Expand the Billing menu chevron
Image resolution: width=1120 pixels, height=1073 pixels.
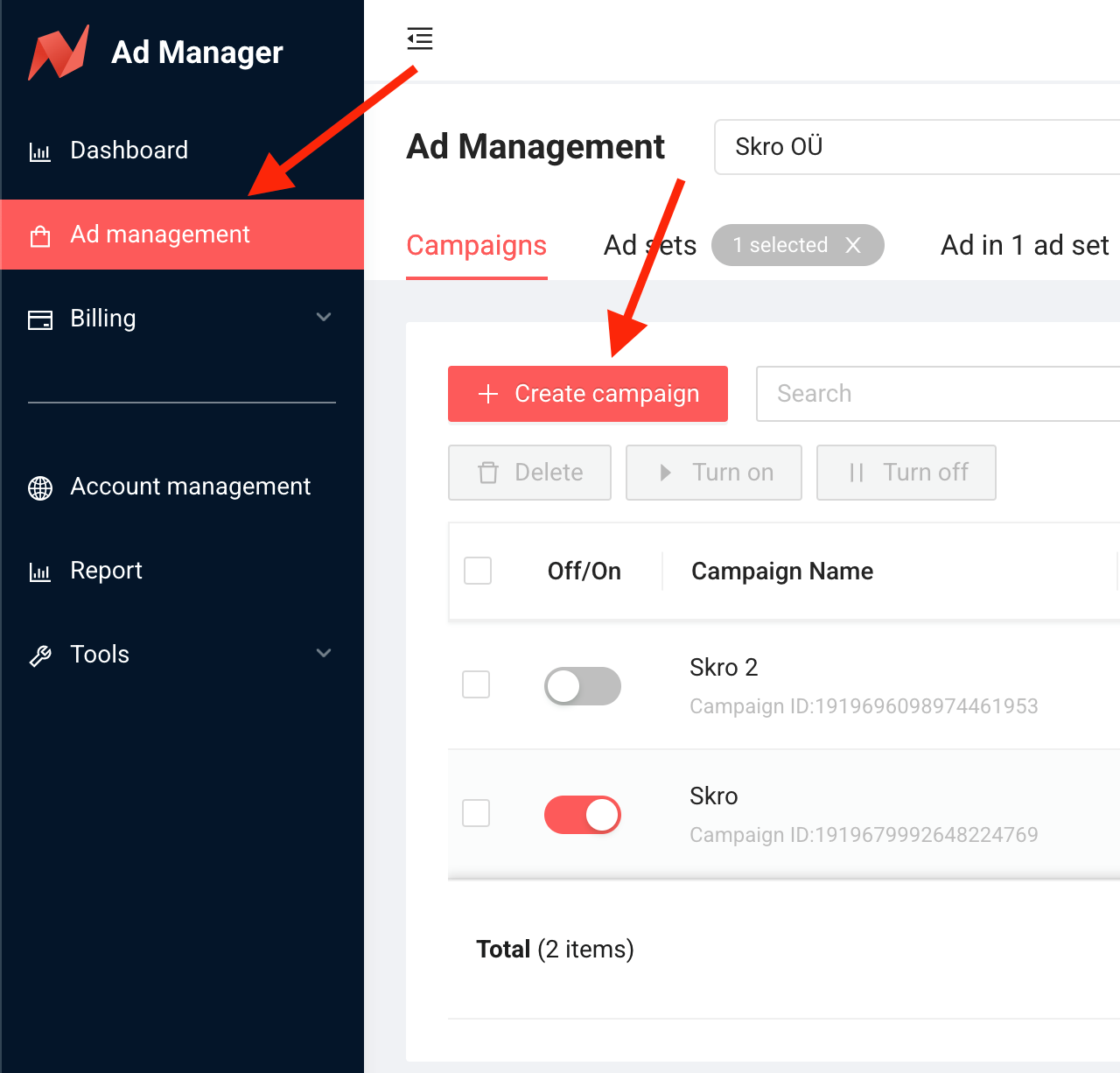(x=324, y=317)
